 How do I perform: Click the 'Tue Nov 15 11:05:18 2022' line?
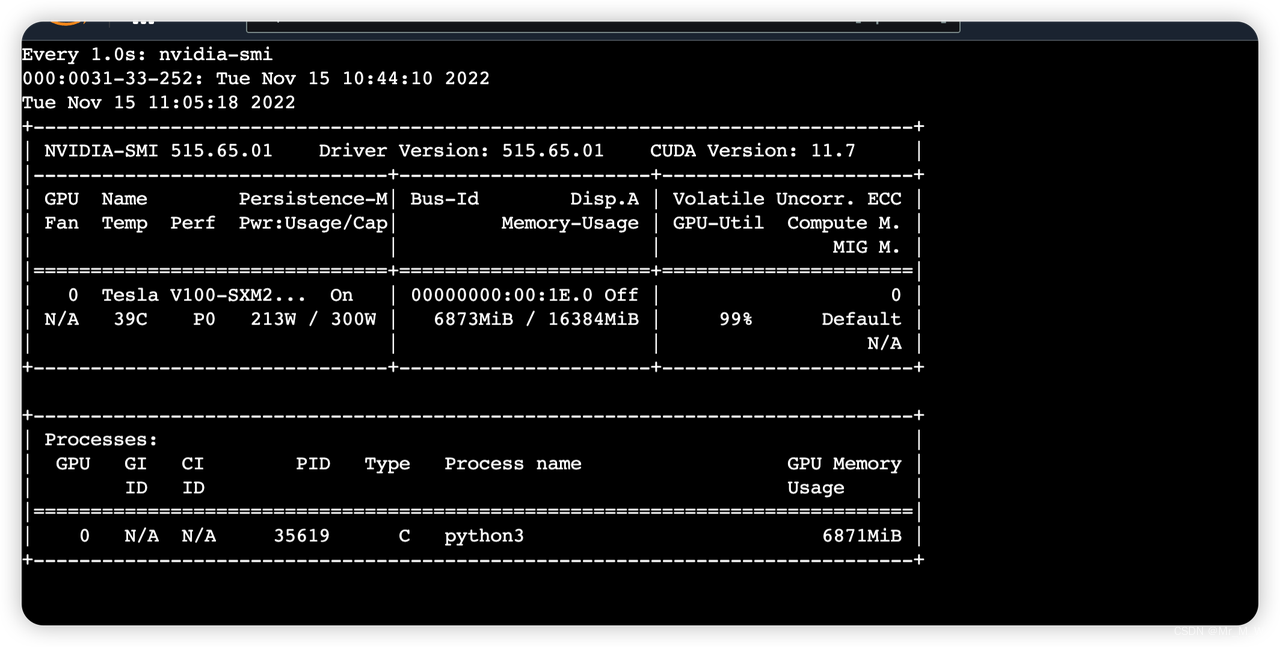click(x=159, y=102)
